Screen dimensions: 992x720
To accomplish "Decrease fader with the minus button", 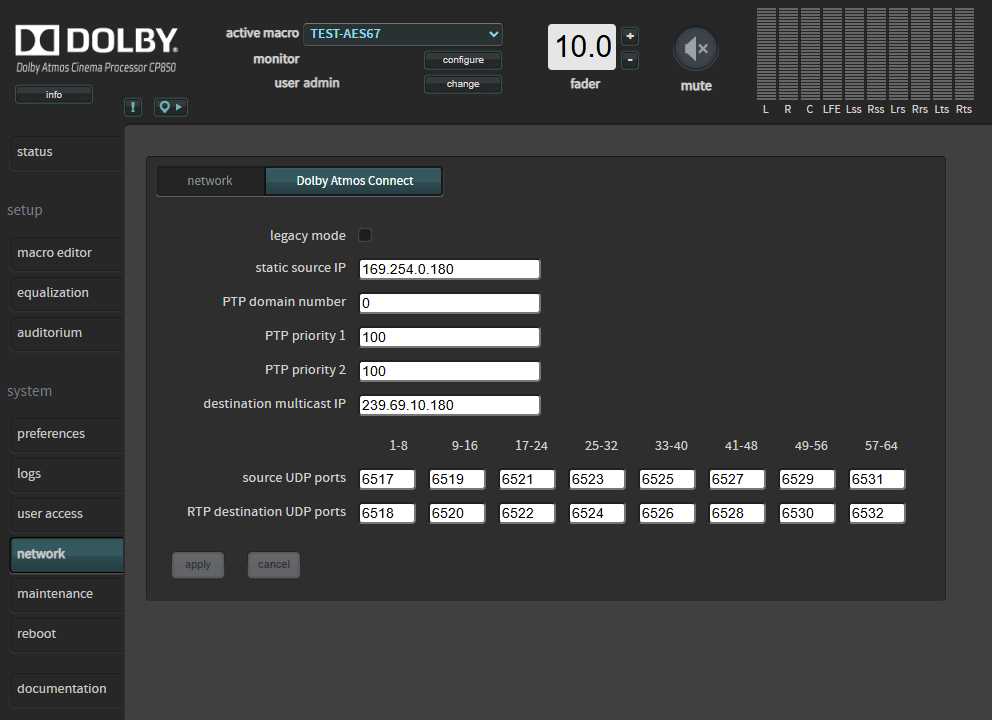I will click(x=630, y=60).
